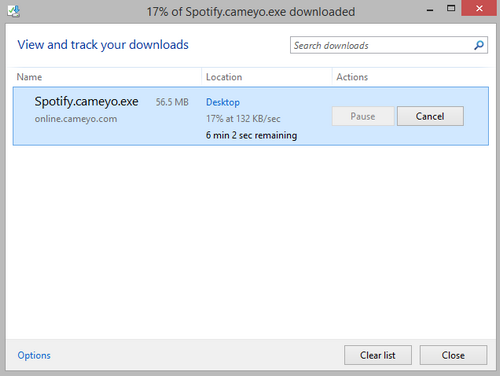Maximize the downloads window
This screenshot has width=500, height=376.
tap(451, 9)
